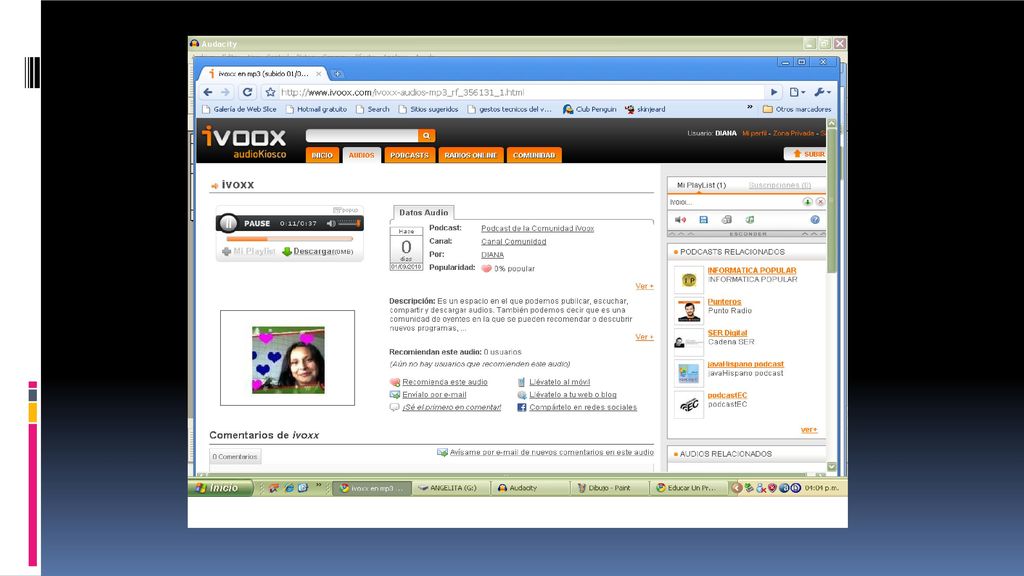Share via Compártelo en redes sociales

pyautogui.click(x=583, y=407)
